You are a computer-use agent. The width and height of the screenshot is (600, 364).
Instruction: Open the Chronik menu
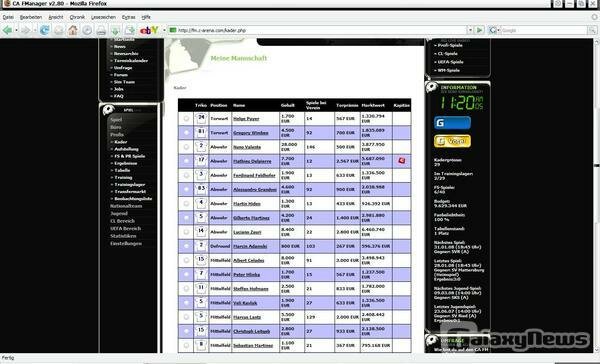(77, 17)
